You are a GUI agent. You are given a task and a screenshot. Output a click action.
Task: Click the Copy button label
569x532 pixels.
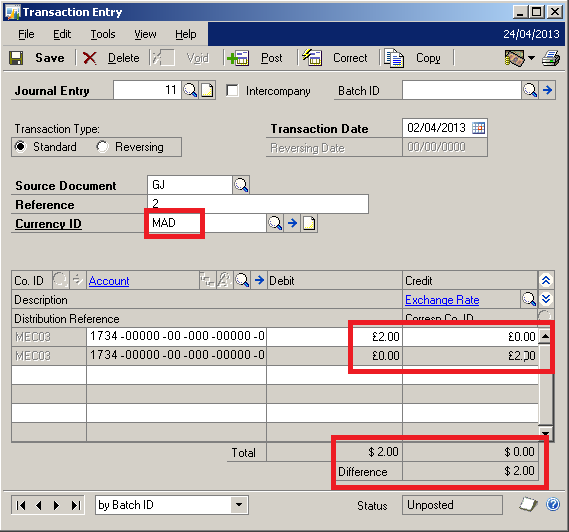tap(428, 58)
